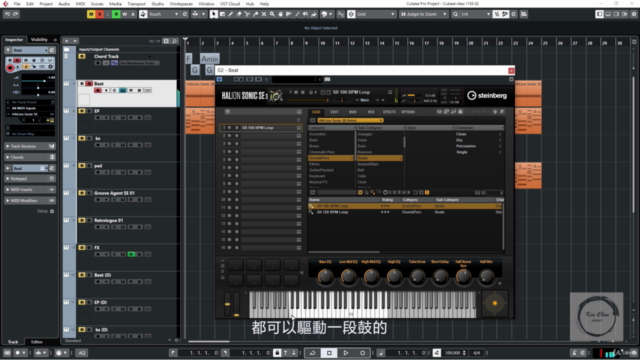Switch to HALion EFFECTS tab
The width and height of the screenshot is (640, 360).
tap(389, 112)
